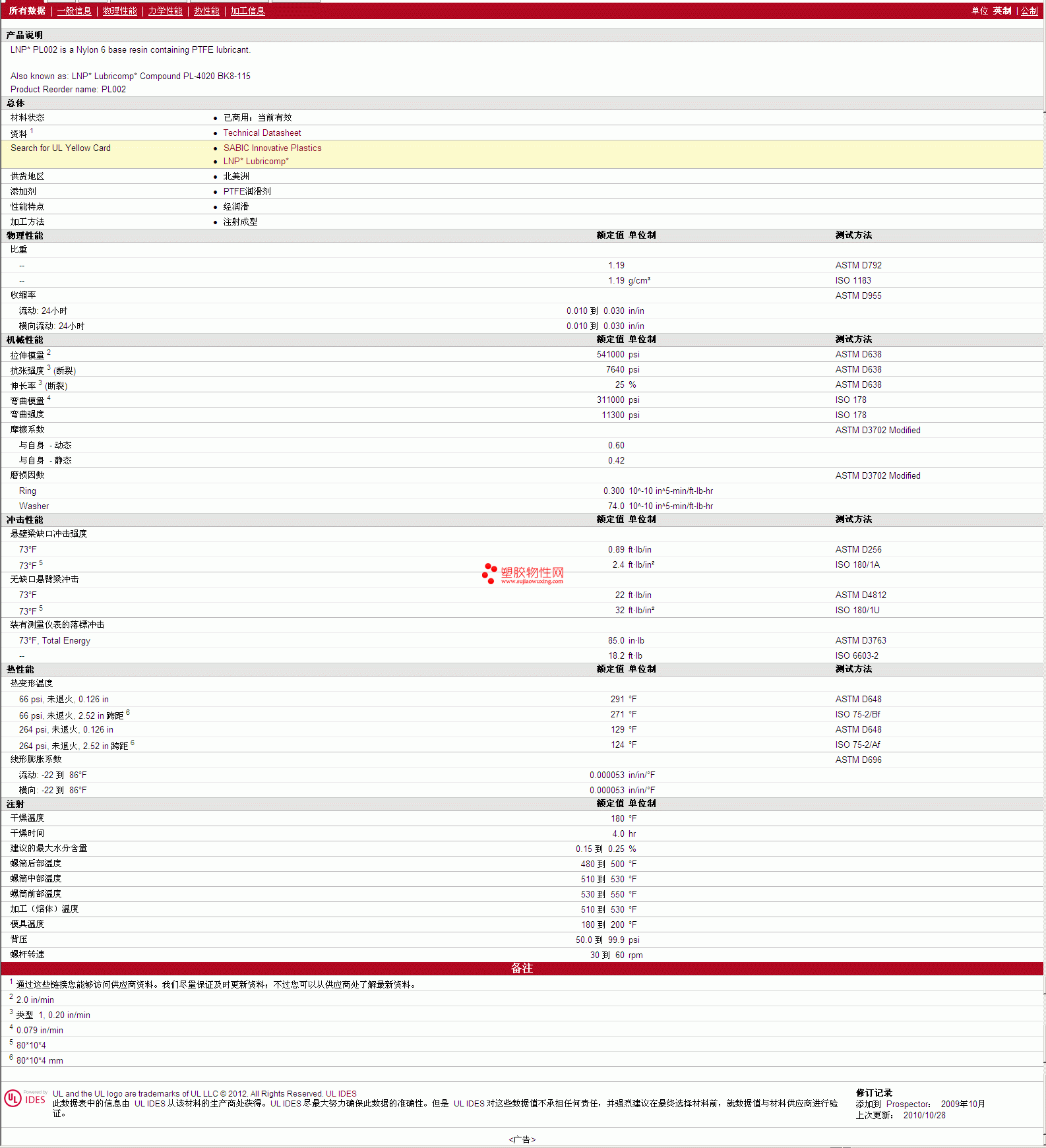
Task: Click footnote 4 text 0.079 in/min
Action: pos(40,1031)
